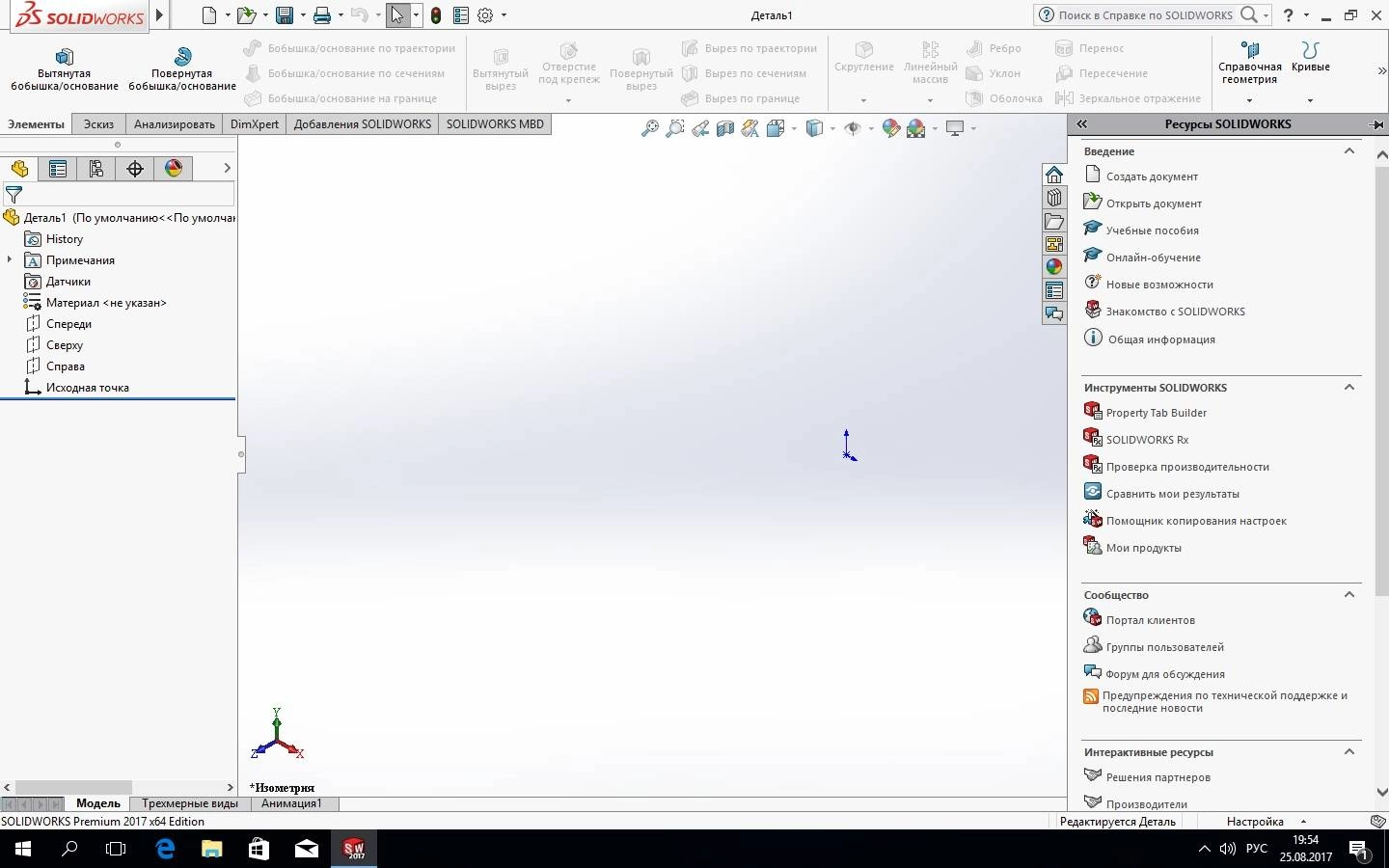Click the Учебные пособия link
This screenshot has width=1389, height=868.
[1153, 231]
